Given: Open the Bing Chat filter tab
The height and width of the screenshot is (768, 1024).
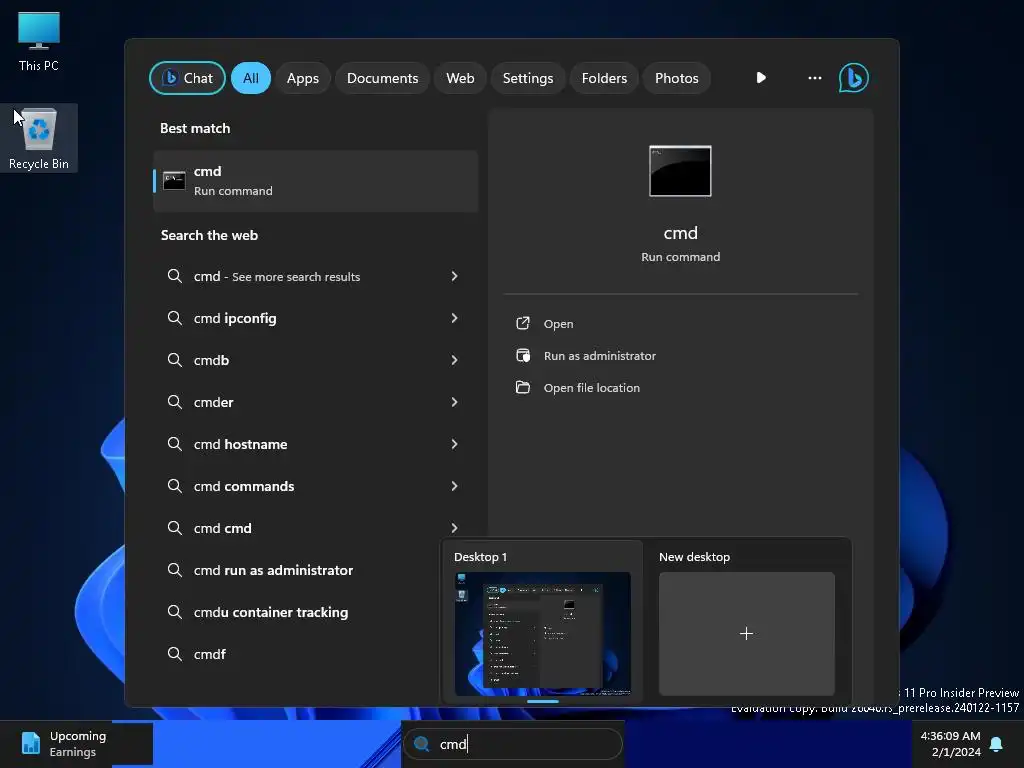Looking at the screenshot, I should [x=187, y=78].
